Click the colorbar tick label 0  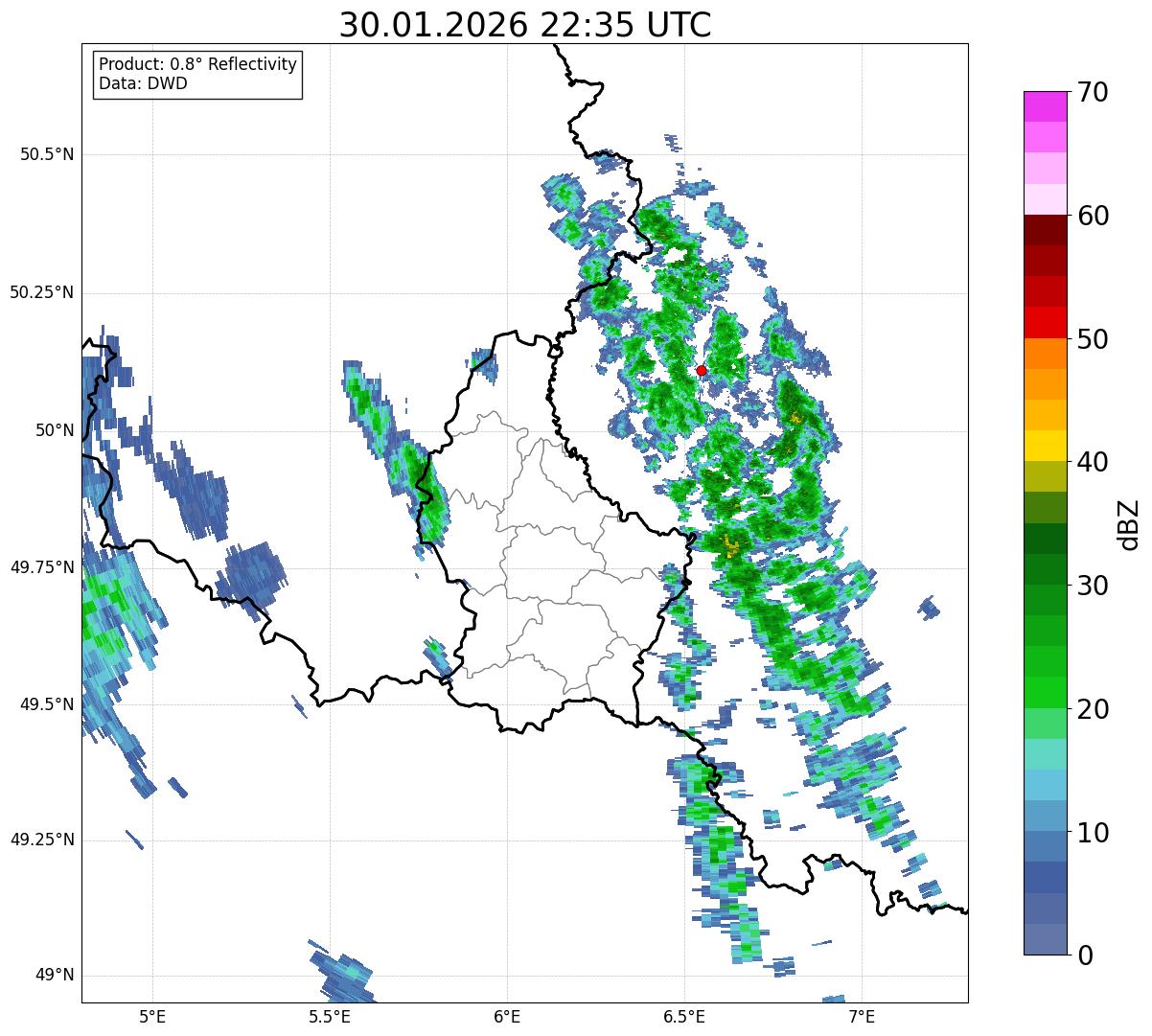[1084, 955]
